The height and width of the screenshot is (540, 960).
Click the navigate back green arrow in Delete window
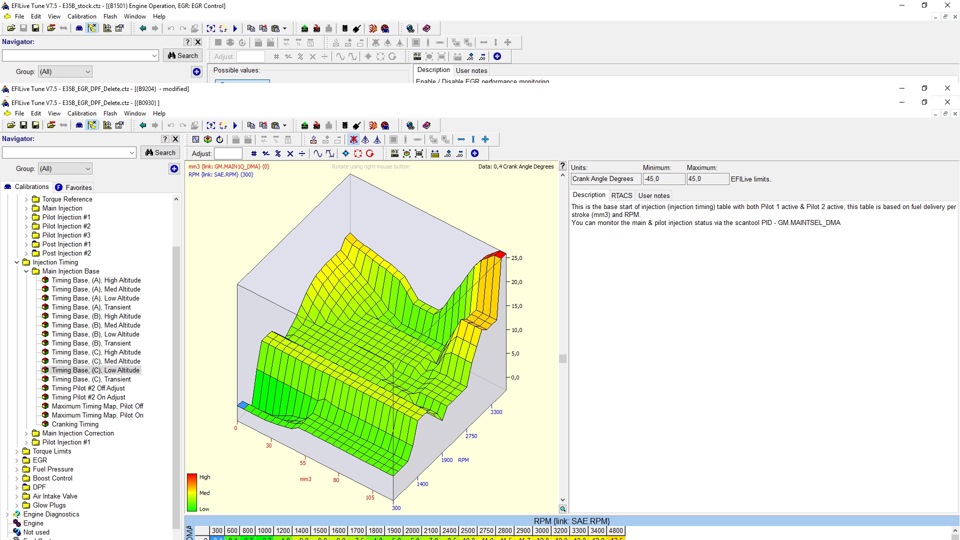143,125
